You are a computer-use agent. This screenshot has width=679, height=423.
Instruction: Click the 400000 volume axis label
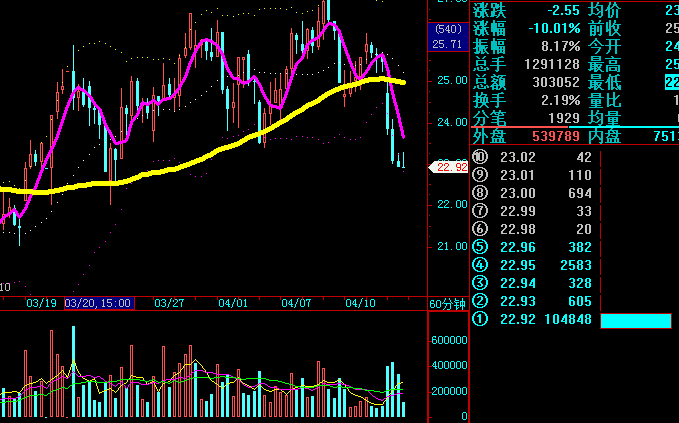pyautogui.click(x=449, y=365)
